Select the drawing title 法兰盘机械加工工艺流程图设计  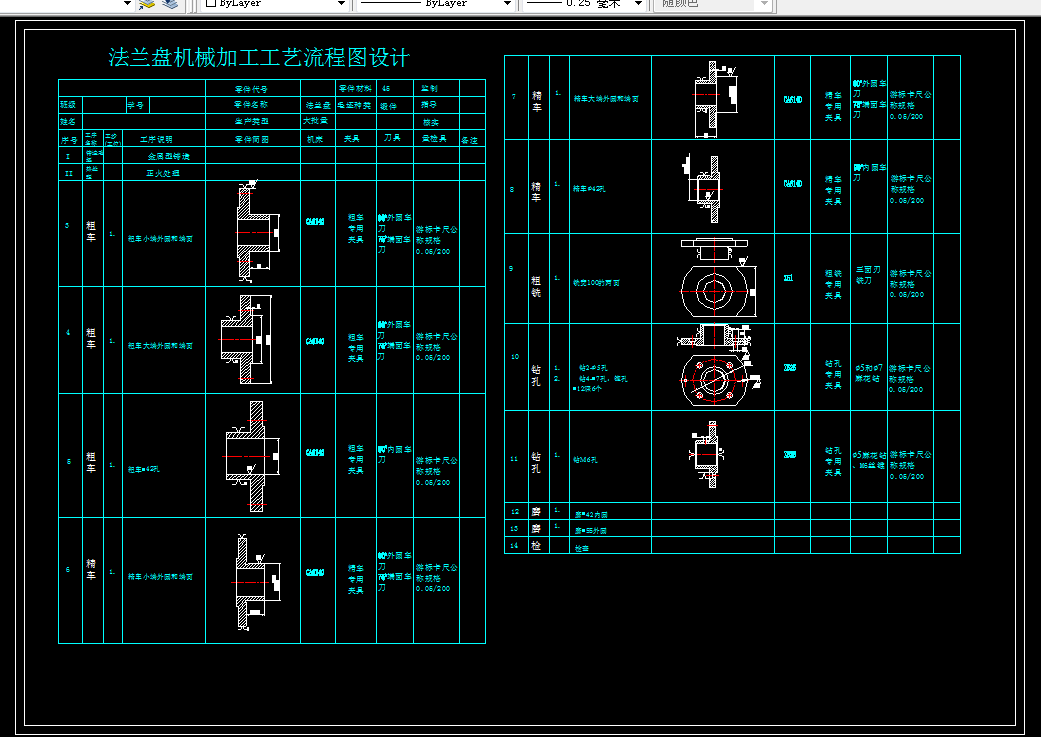click(x=259, y=58)
